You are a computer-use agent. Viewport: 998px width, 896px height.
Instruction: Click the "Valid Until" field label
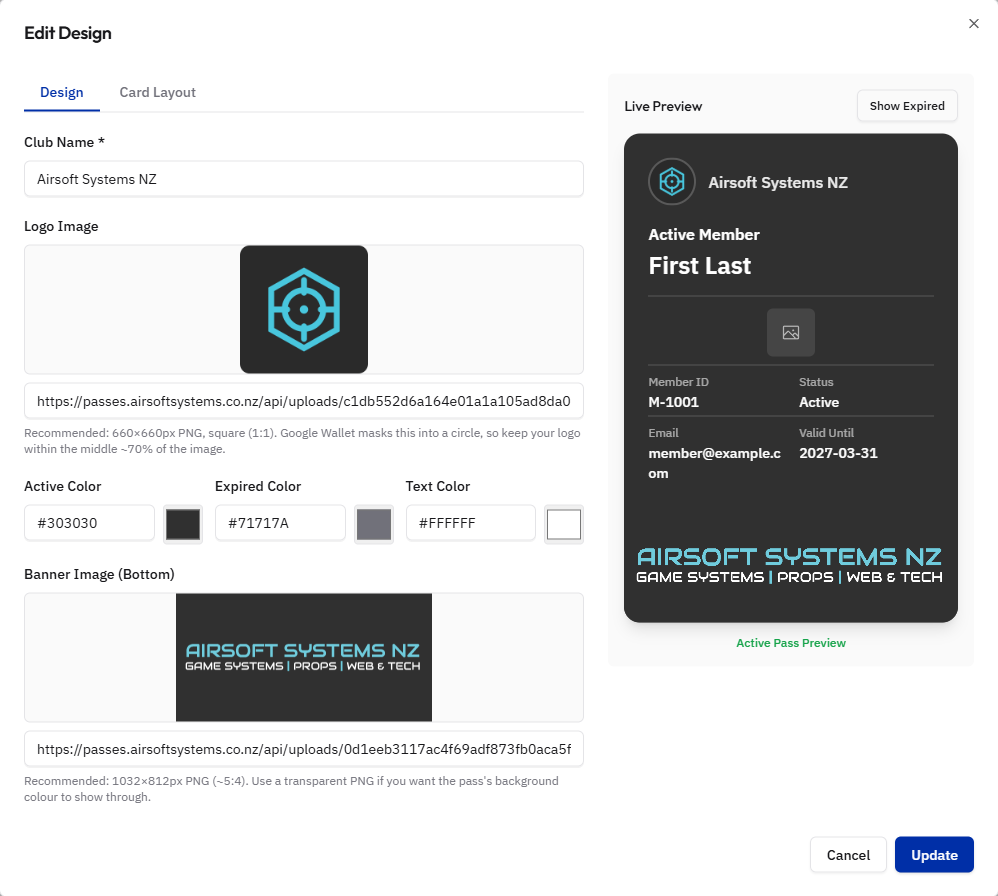click(826, 433)
